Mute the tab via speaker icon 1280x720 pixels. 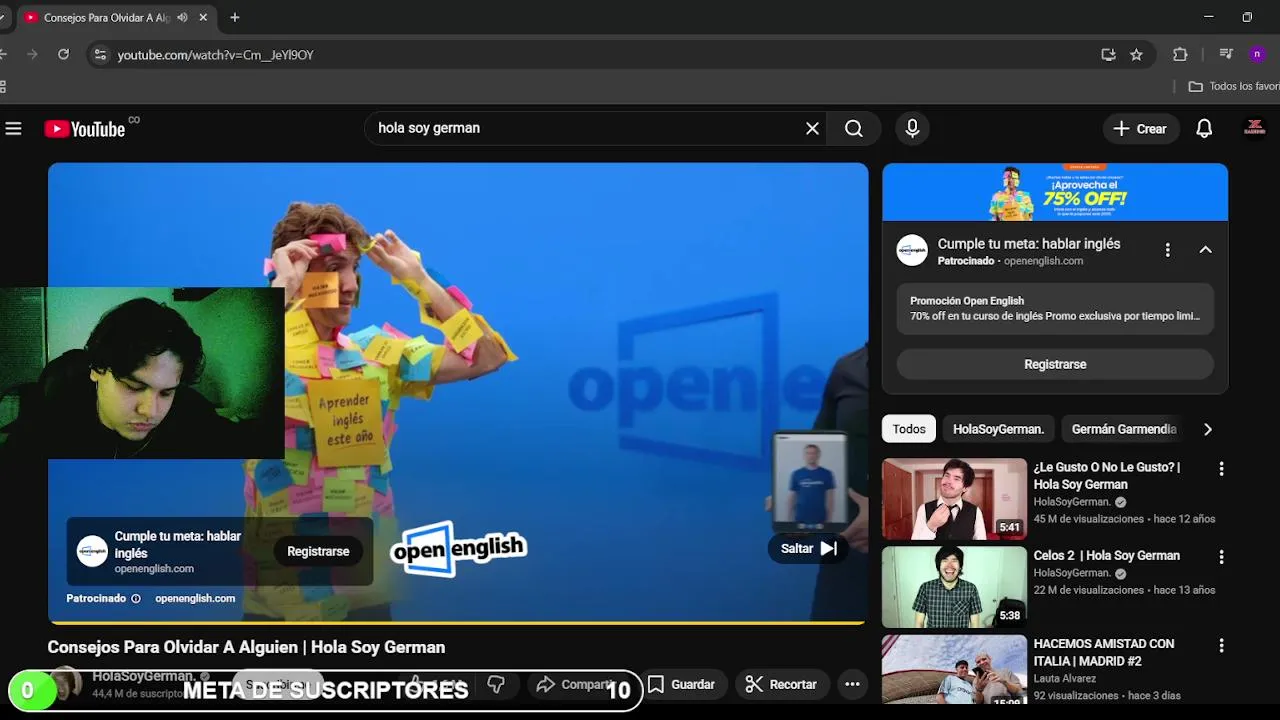pos(182,17)
